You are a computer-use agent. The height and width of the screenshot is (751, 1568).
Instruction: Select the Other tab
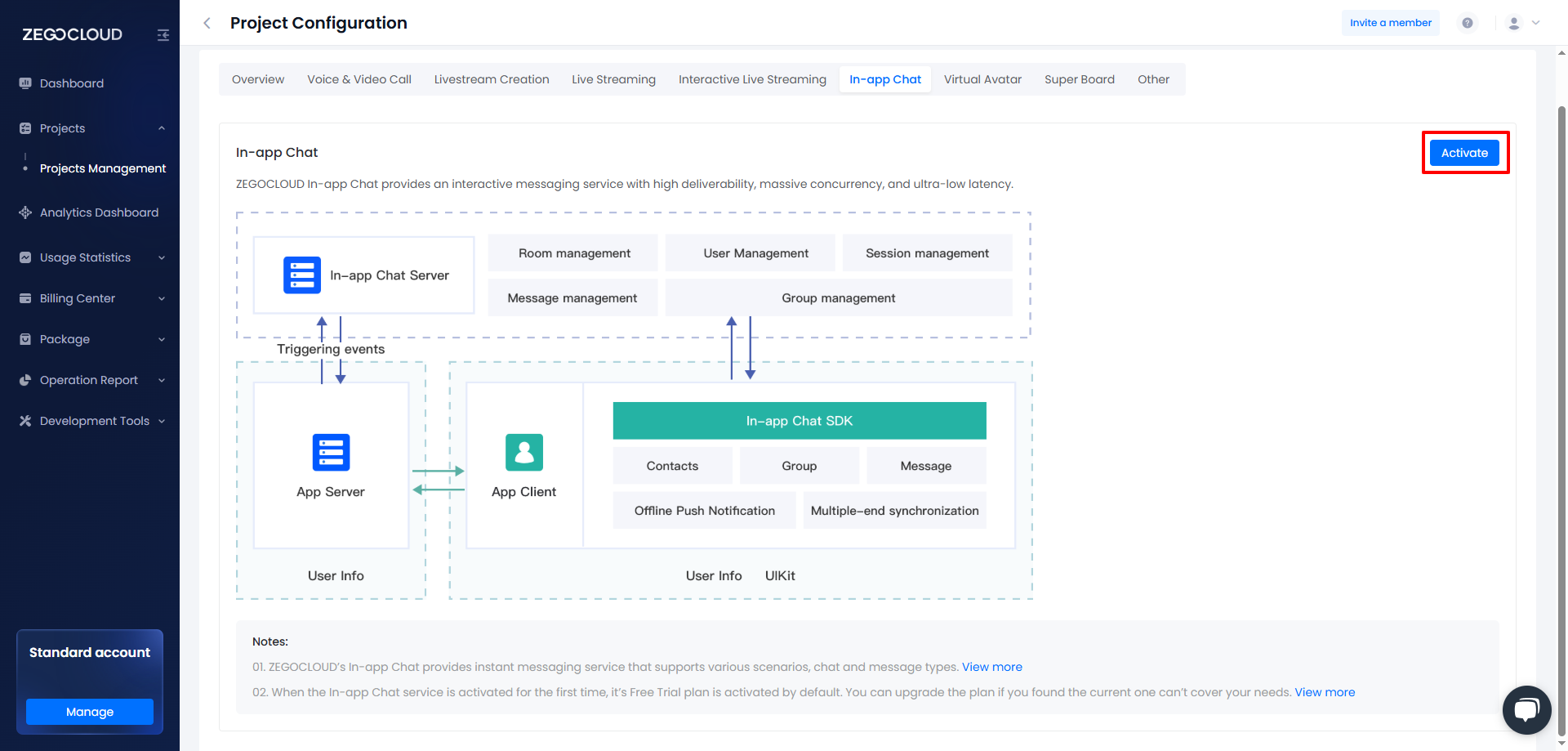click(x=1153, y=79)
